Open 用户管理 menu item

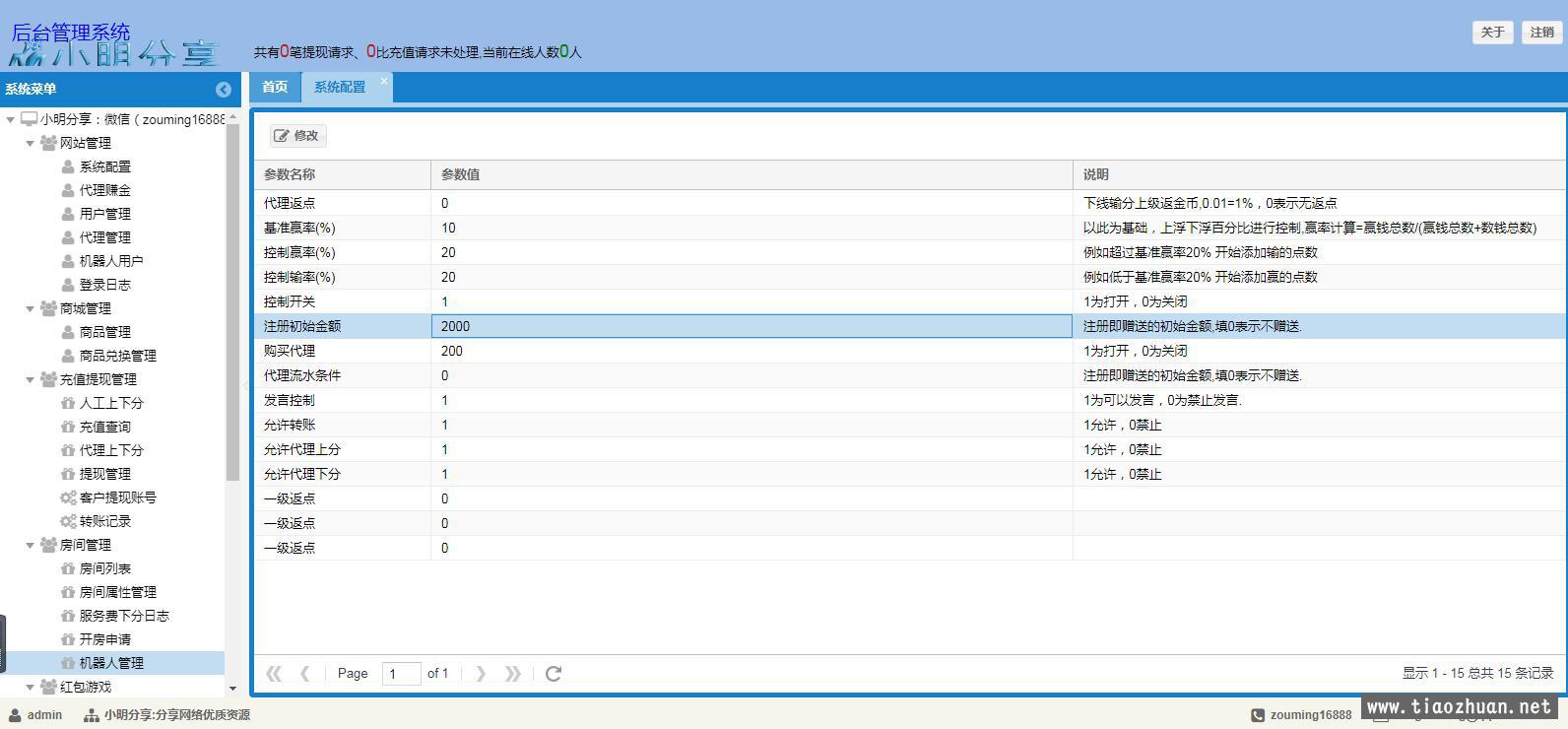[x=104, y=214]
